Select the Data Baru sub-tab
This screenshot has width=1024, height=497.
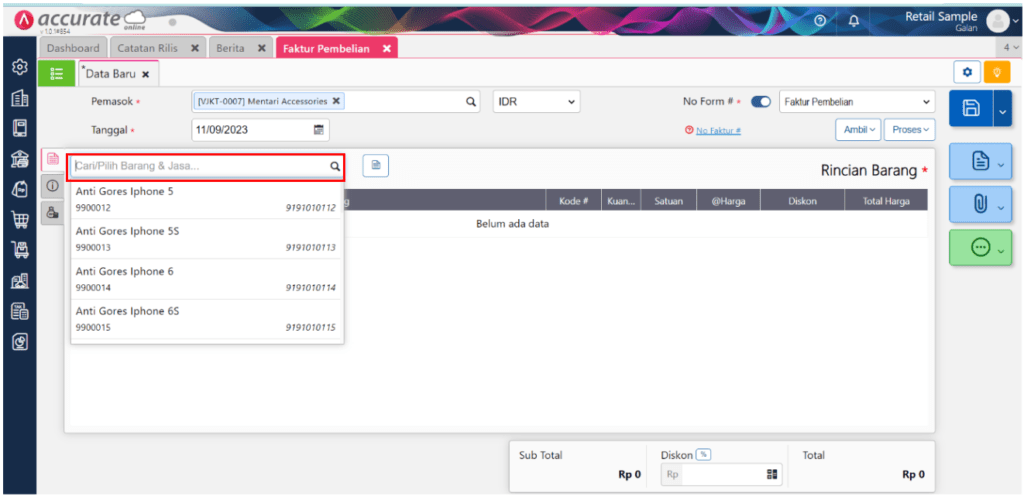[x=110, y=74]
